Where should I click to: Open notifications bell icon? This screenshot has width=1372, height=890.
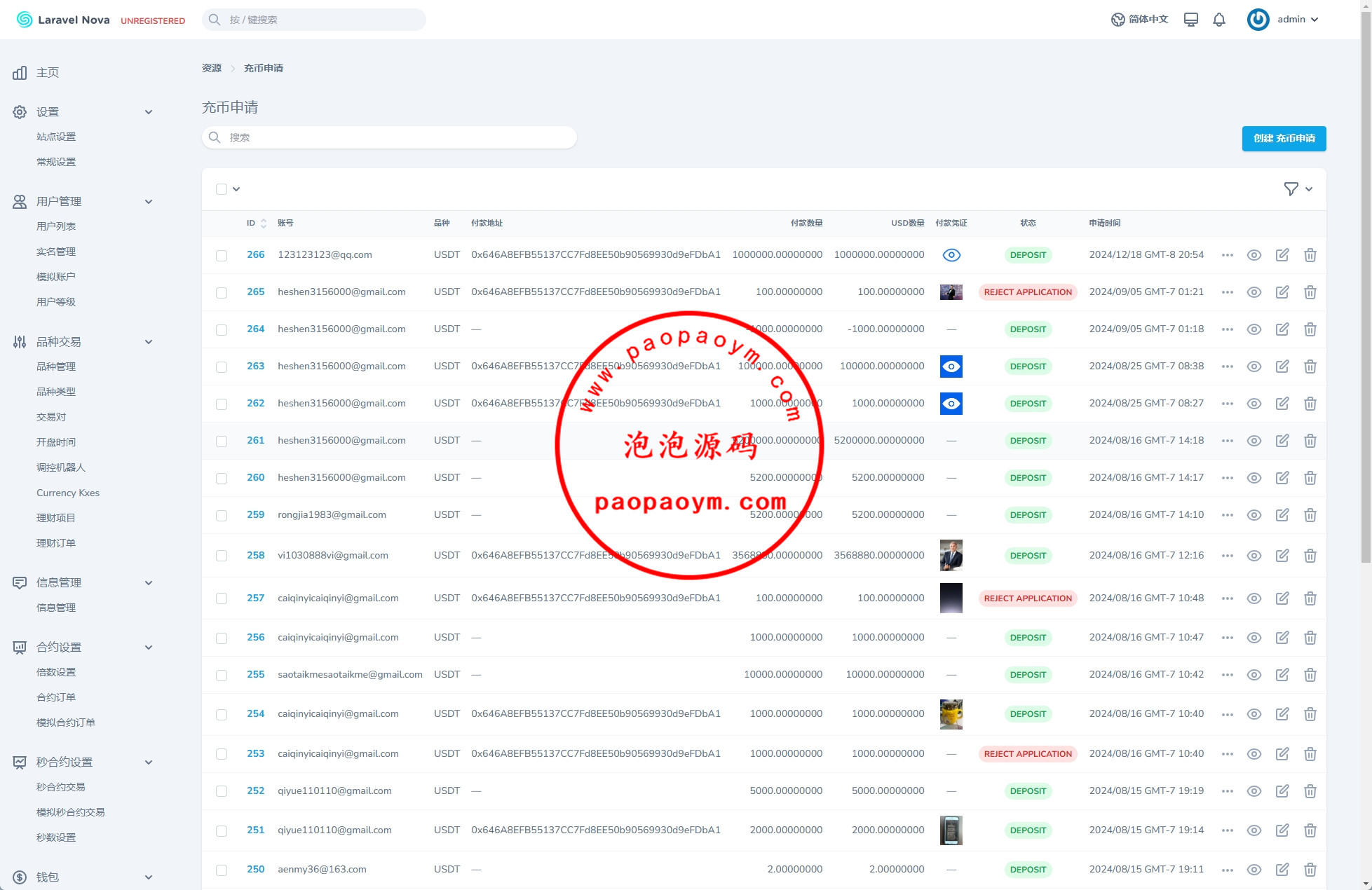point(1219,20)
